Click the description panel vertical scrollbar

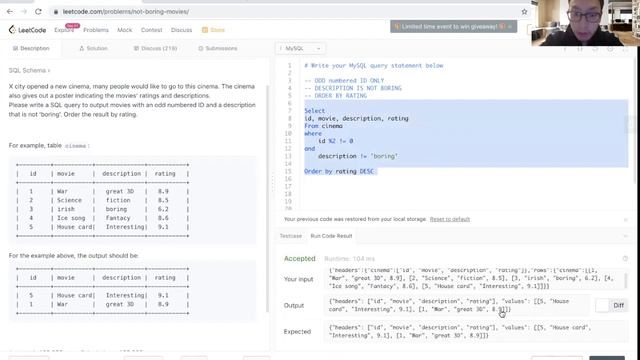pos(267,198)
